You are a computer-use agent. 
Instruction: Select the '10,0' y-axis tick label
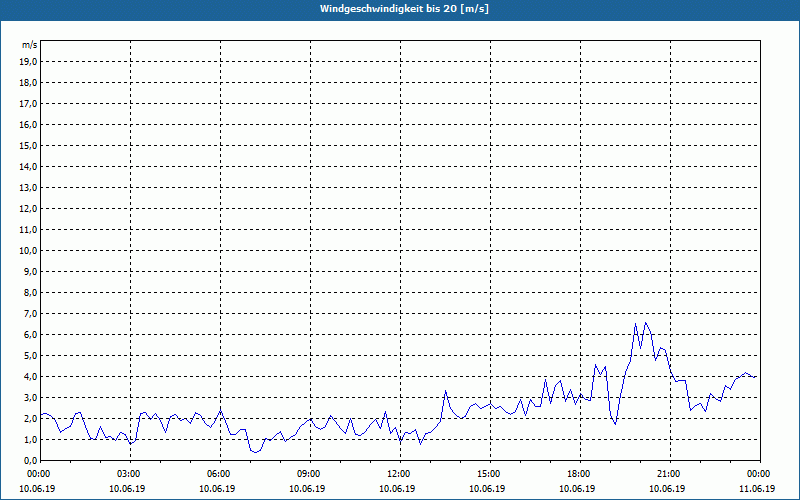point(28,251)
